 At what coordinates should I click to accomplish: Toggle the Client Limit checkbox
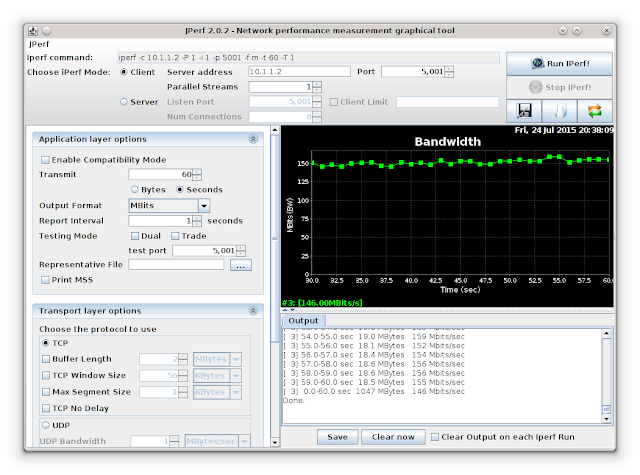click(333, 102)
